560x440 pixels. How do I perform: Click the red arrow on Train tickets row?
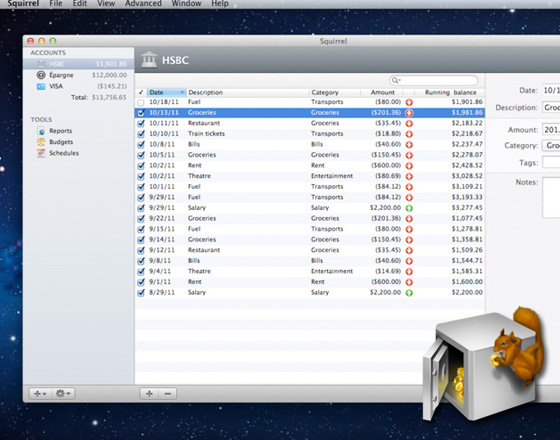[x=409, y=134]
